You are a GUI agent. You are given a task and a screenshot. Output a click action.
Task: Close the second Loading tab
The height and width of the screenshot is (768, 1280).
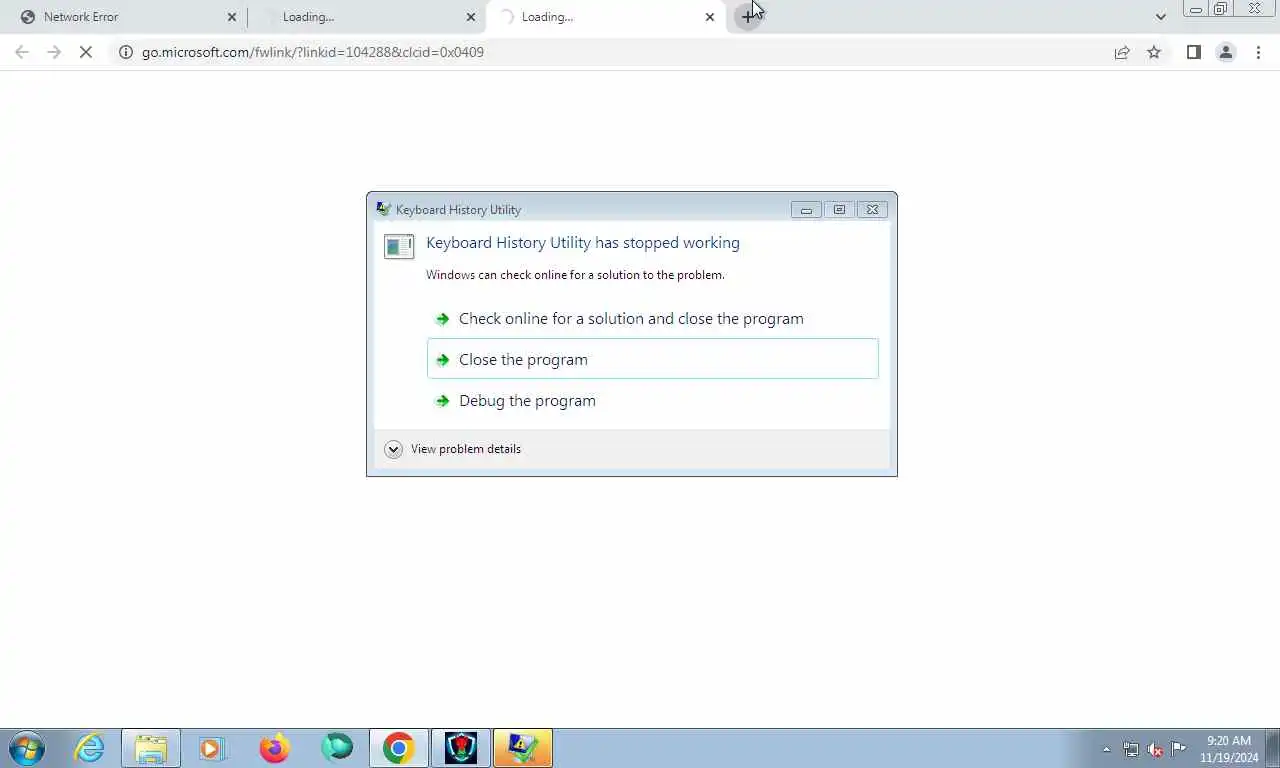471,17
